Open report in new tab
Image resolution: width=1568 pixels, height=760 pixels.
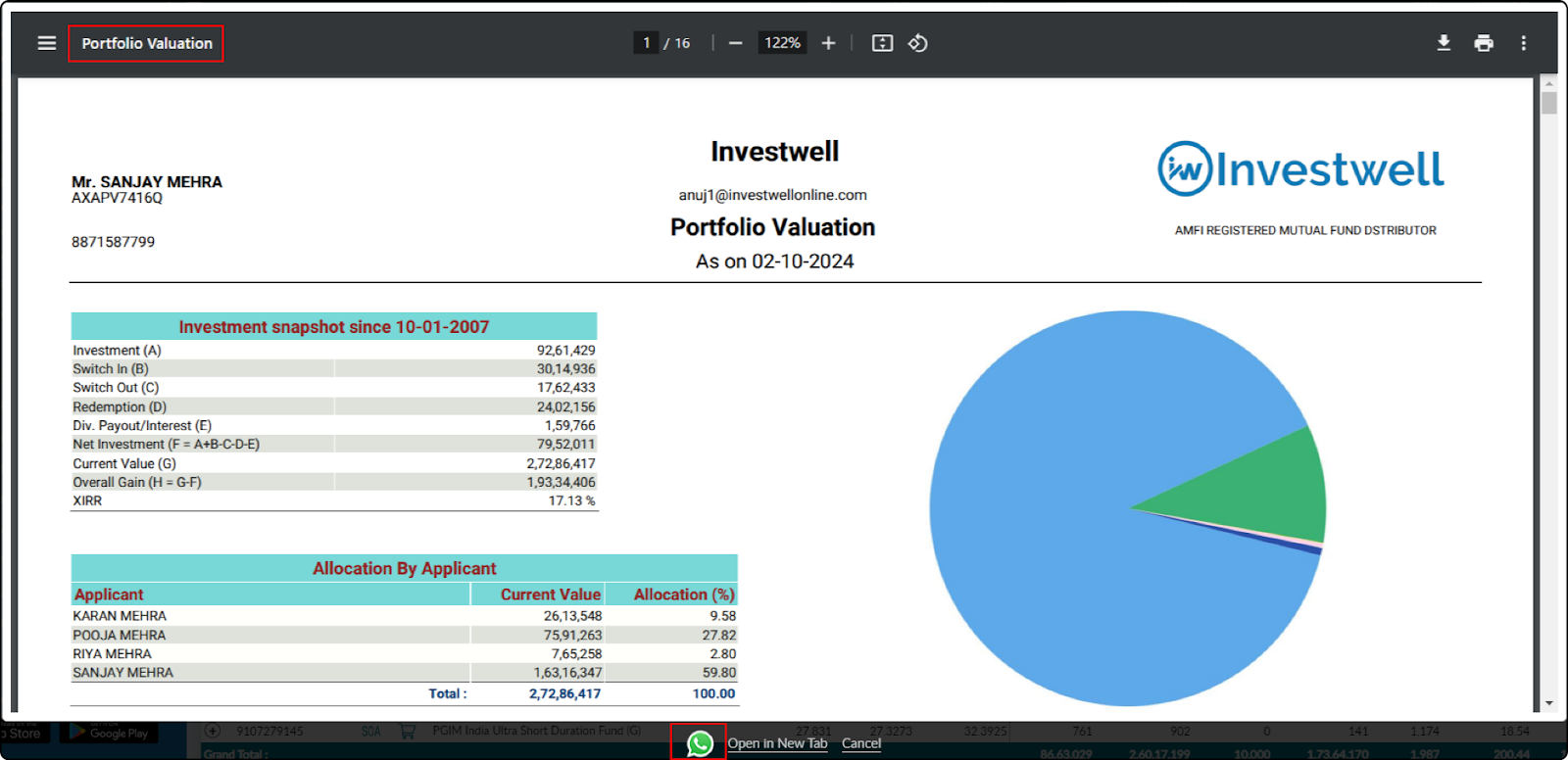pyautogui.click(x=777, y=743)
